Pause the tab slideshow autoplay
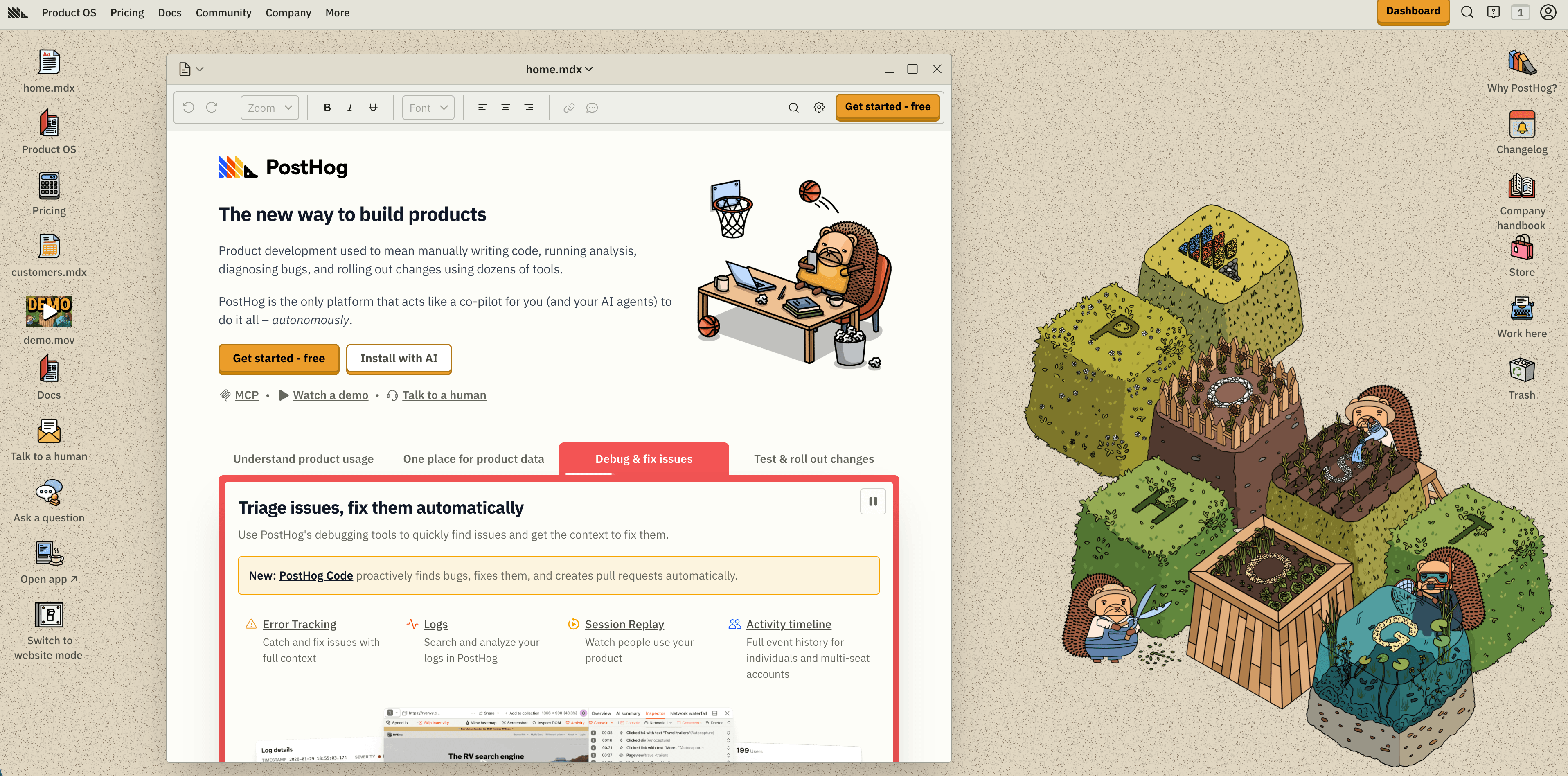Viewport: 1568px width, 776px height. (873, 501)
